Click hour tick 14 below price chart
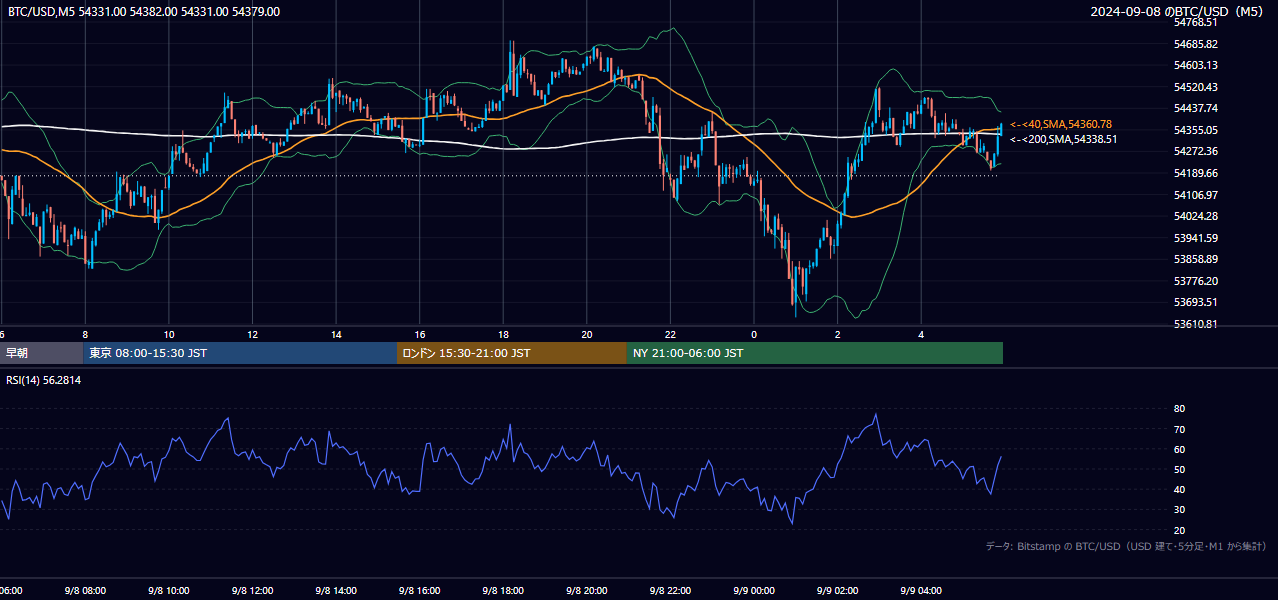 tap(336, 334)
